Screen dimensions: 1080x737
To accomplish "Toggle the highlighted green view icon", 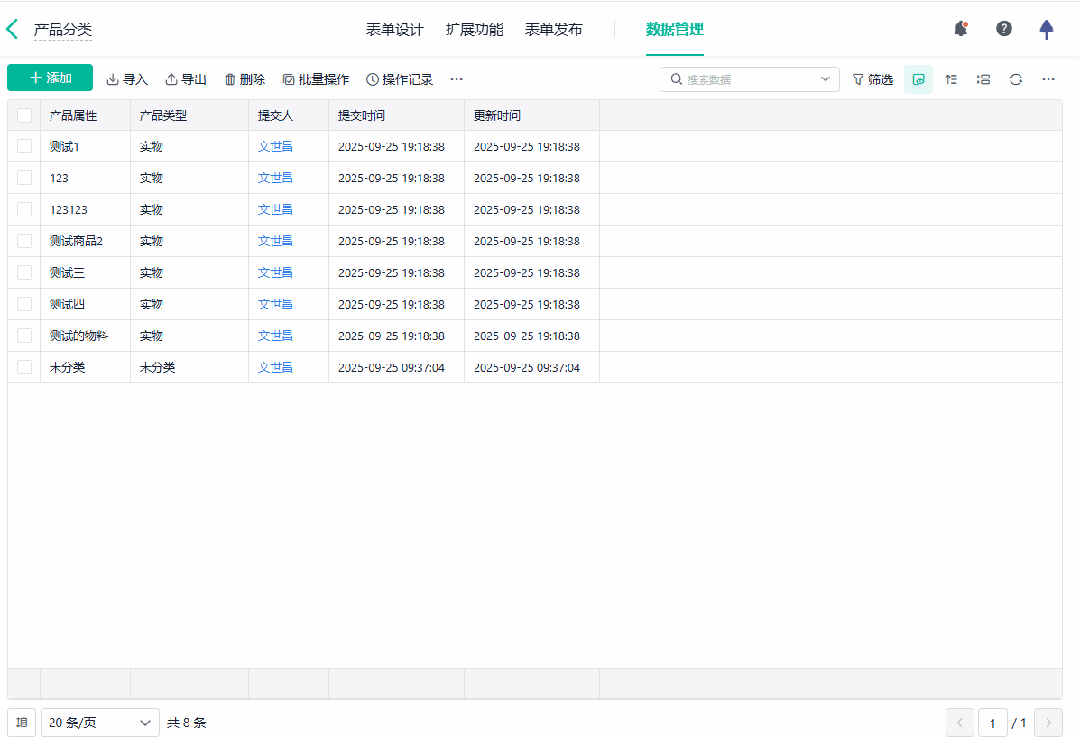I will [x=918, y=79].
